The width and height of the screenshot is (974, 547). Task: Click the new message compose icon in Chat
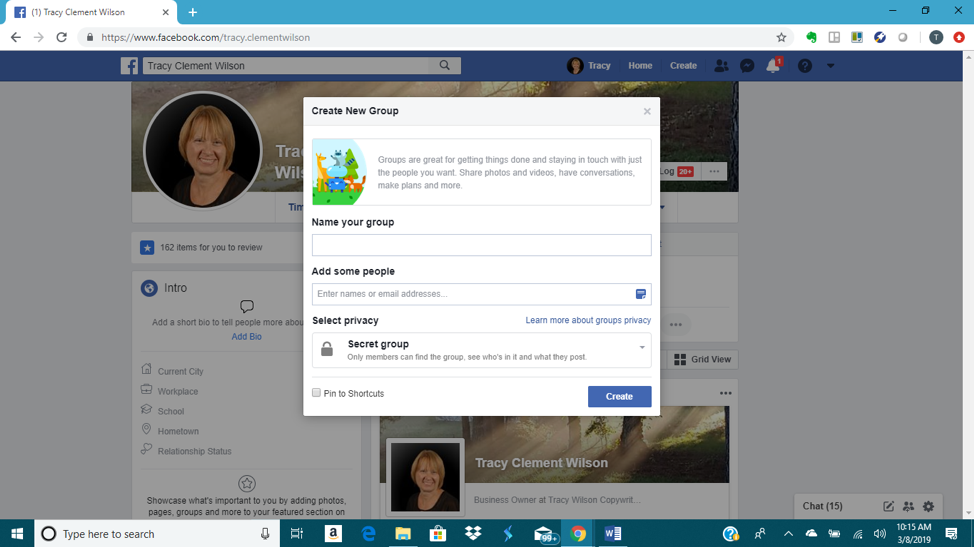[x=888, y=506]
